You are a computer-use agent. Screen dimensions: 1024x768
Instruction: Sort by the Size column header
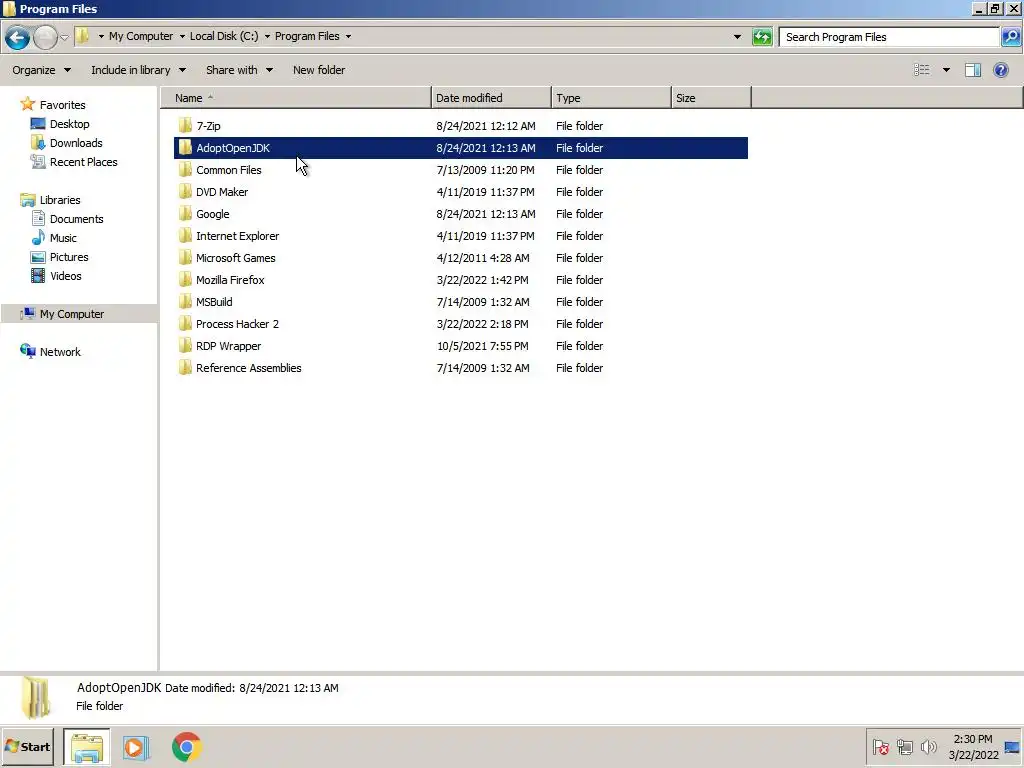pyautogui.click(x=711, y=98)
